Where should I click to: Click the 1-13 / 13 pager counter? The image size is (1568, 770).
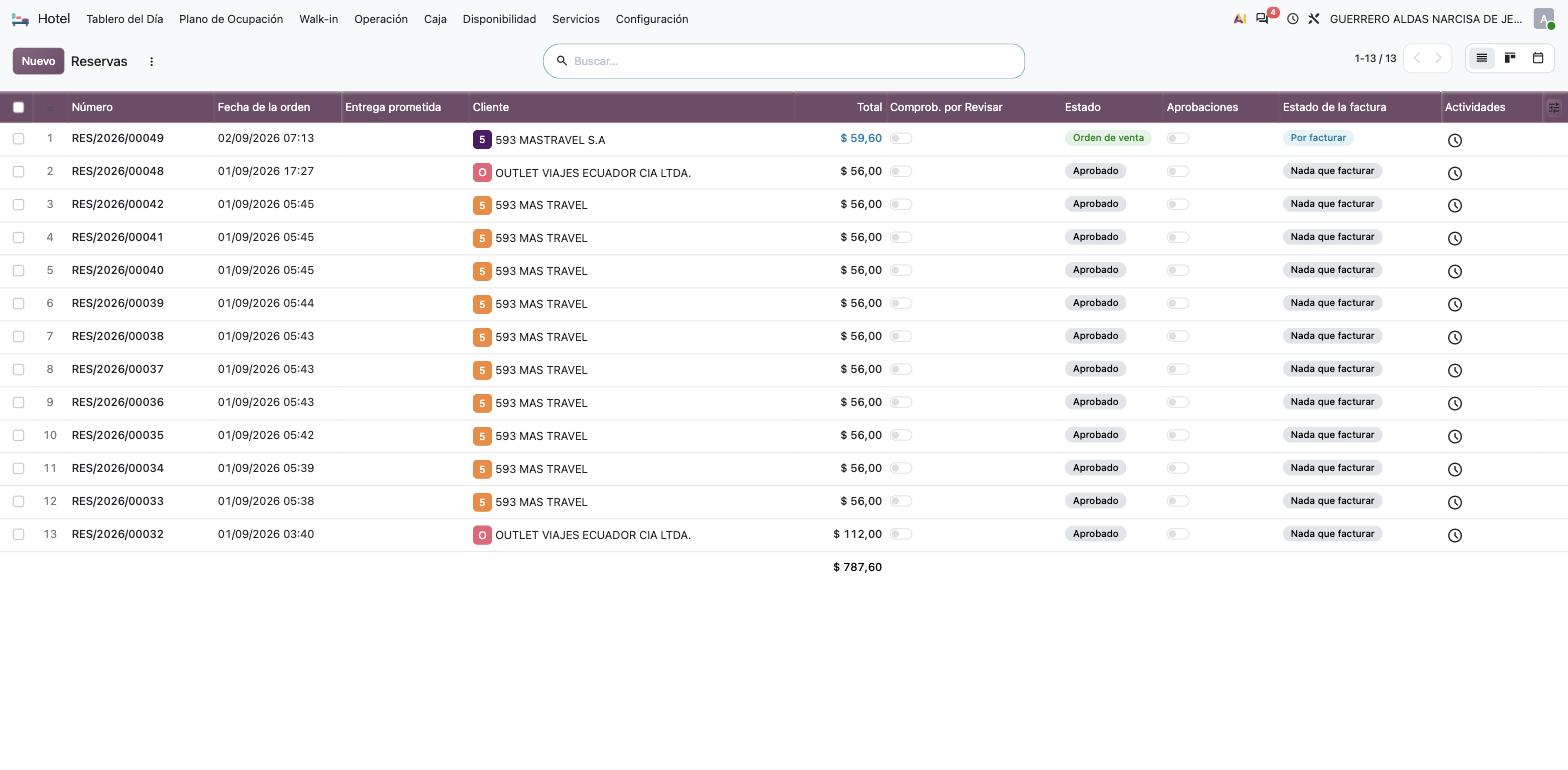click(1375, 58)
